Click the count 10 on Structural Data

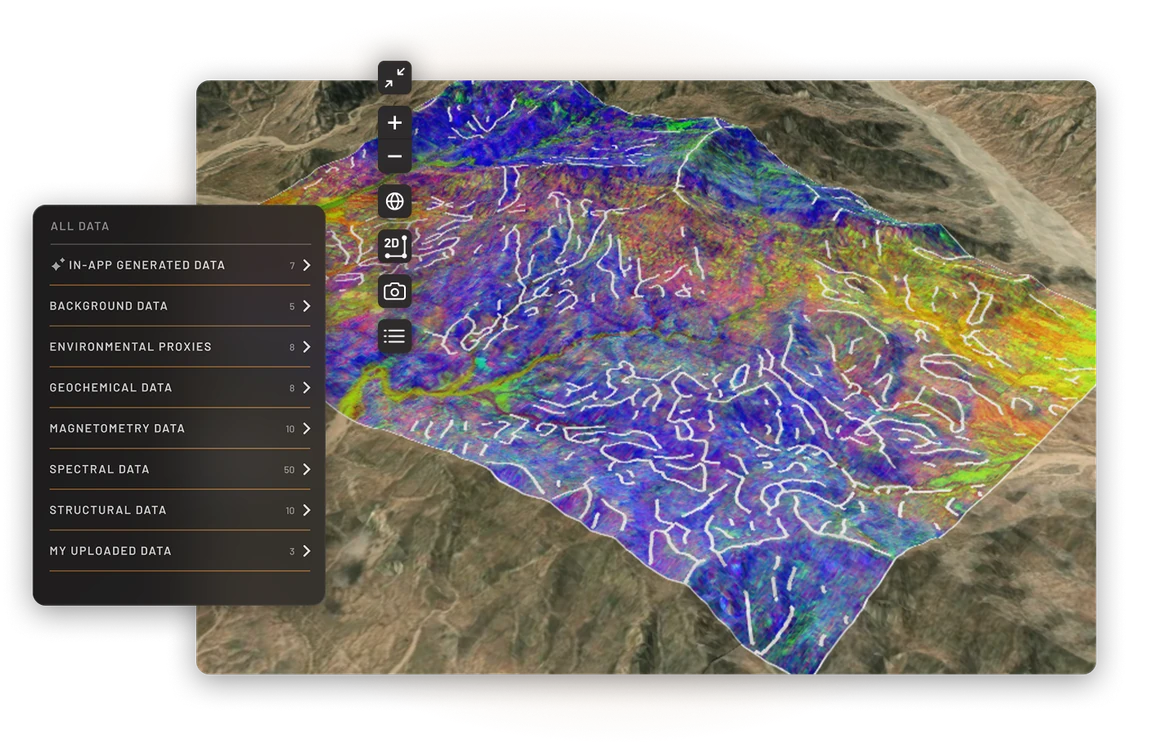click(x=290, y=511)
